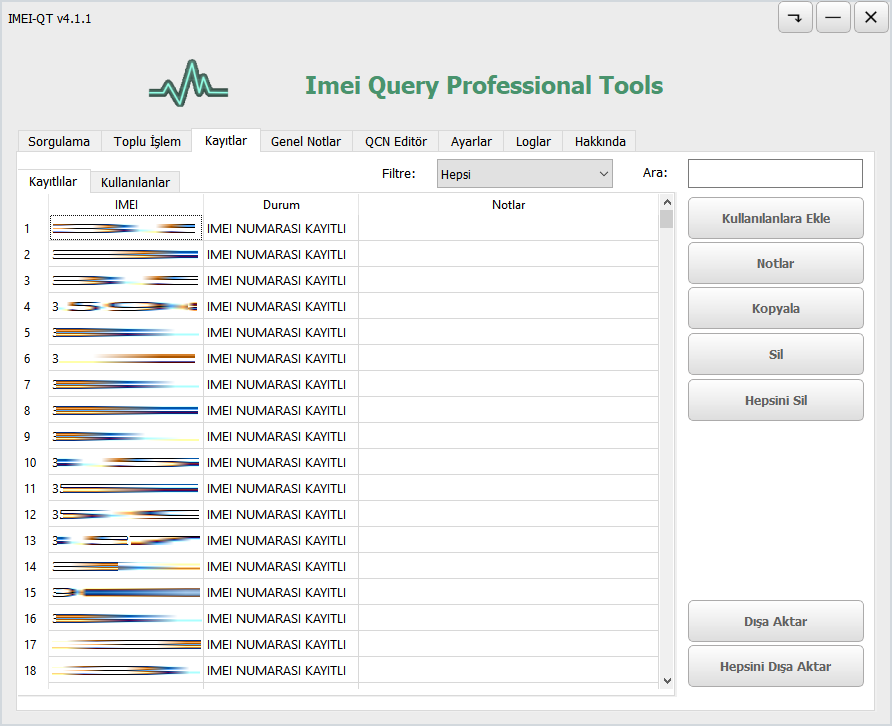Screen dimensions: 892x726
Task: Open the Filtre dropdown showing Hepsi
Action: (525, 174)
